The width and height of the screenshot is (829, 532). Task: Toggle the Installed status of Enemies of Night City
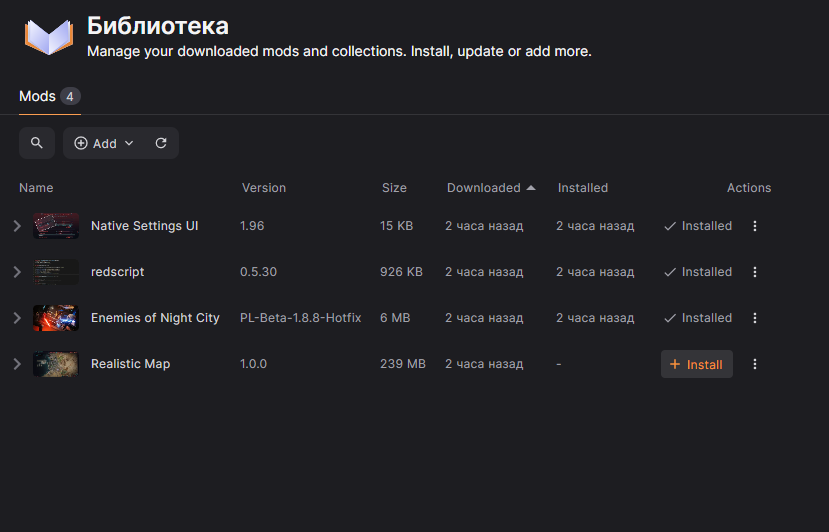coord(698,318)
